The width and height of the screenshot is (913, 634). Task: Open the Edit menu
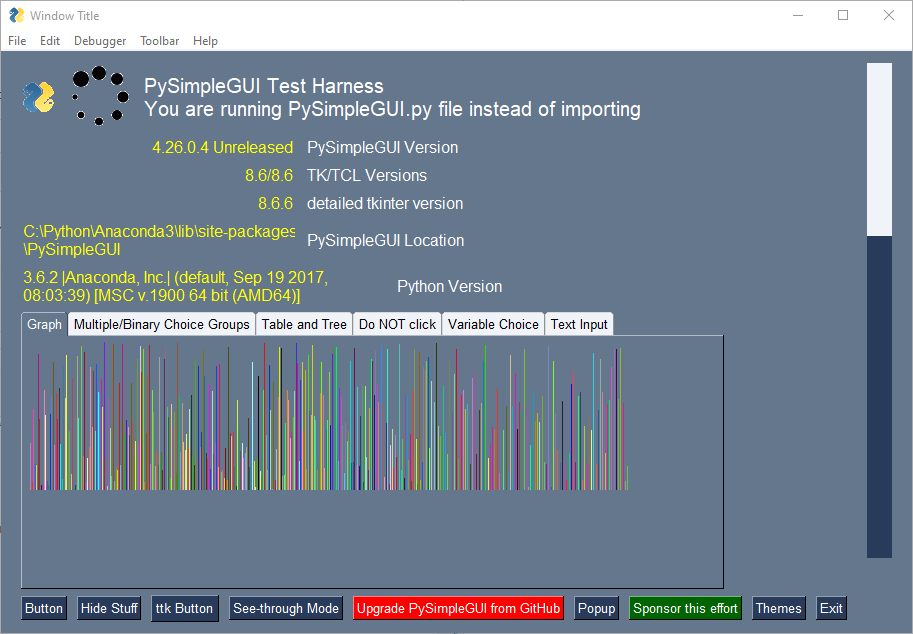[x=50, y=41]
